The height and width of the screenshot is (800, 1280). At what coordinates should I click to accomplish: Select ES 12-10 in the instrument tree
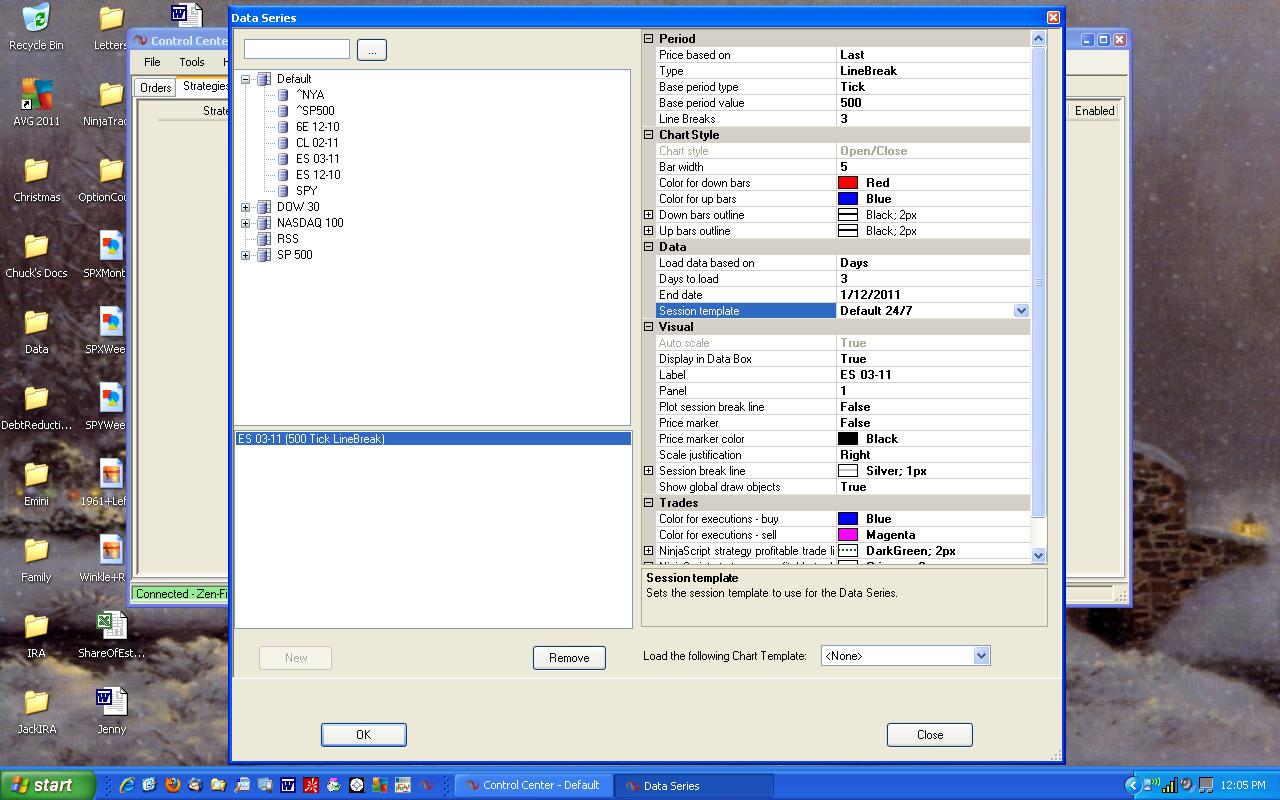317,175
